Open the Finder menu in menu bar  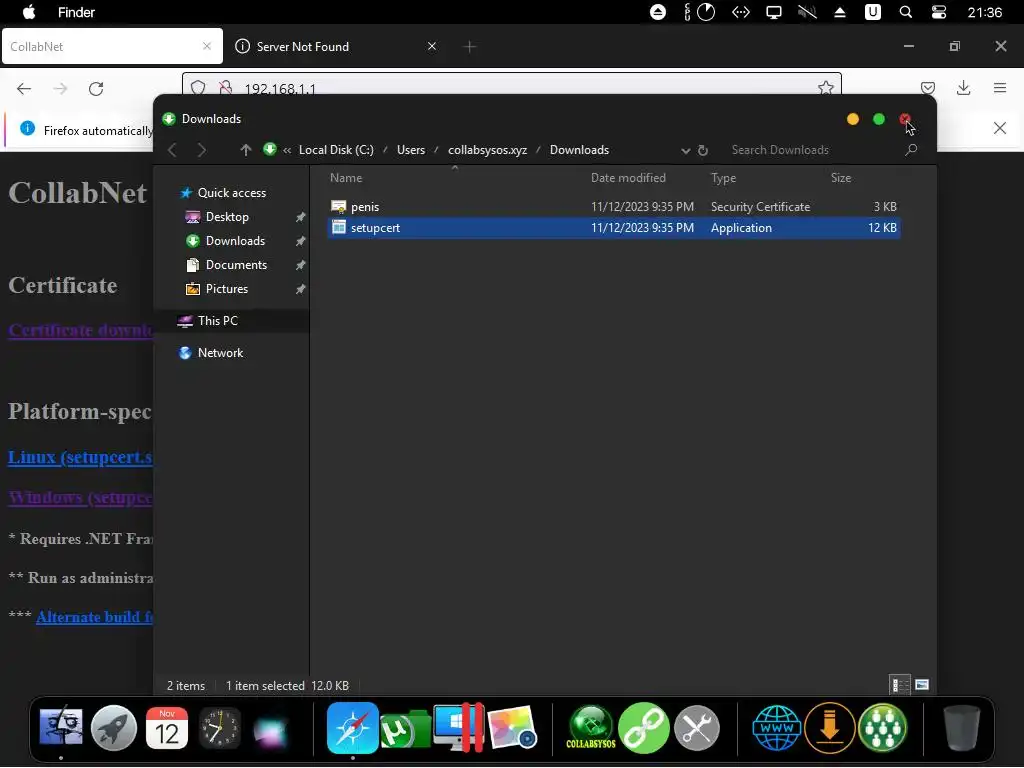click(76, 12)
